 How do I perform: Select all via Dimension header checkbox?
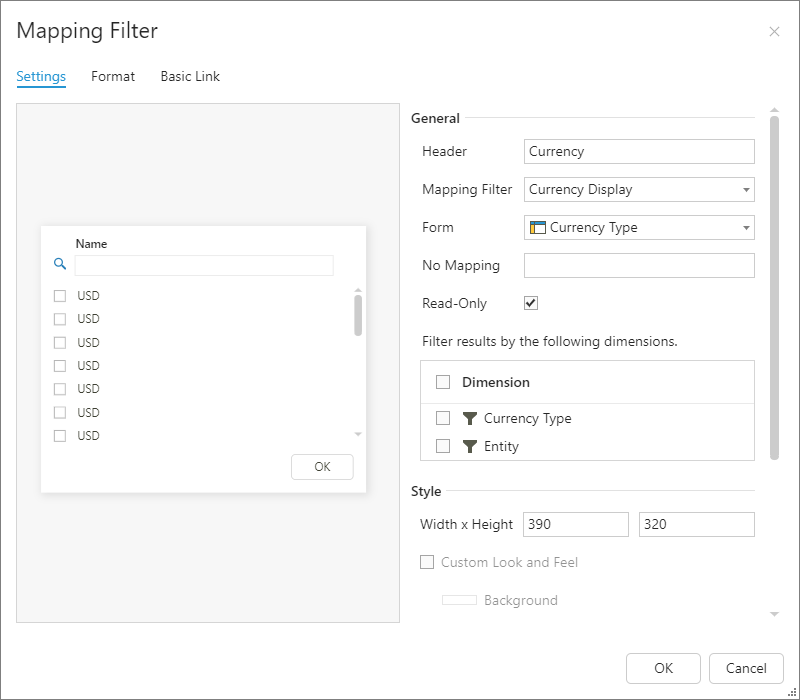443,382
